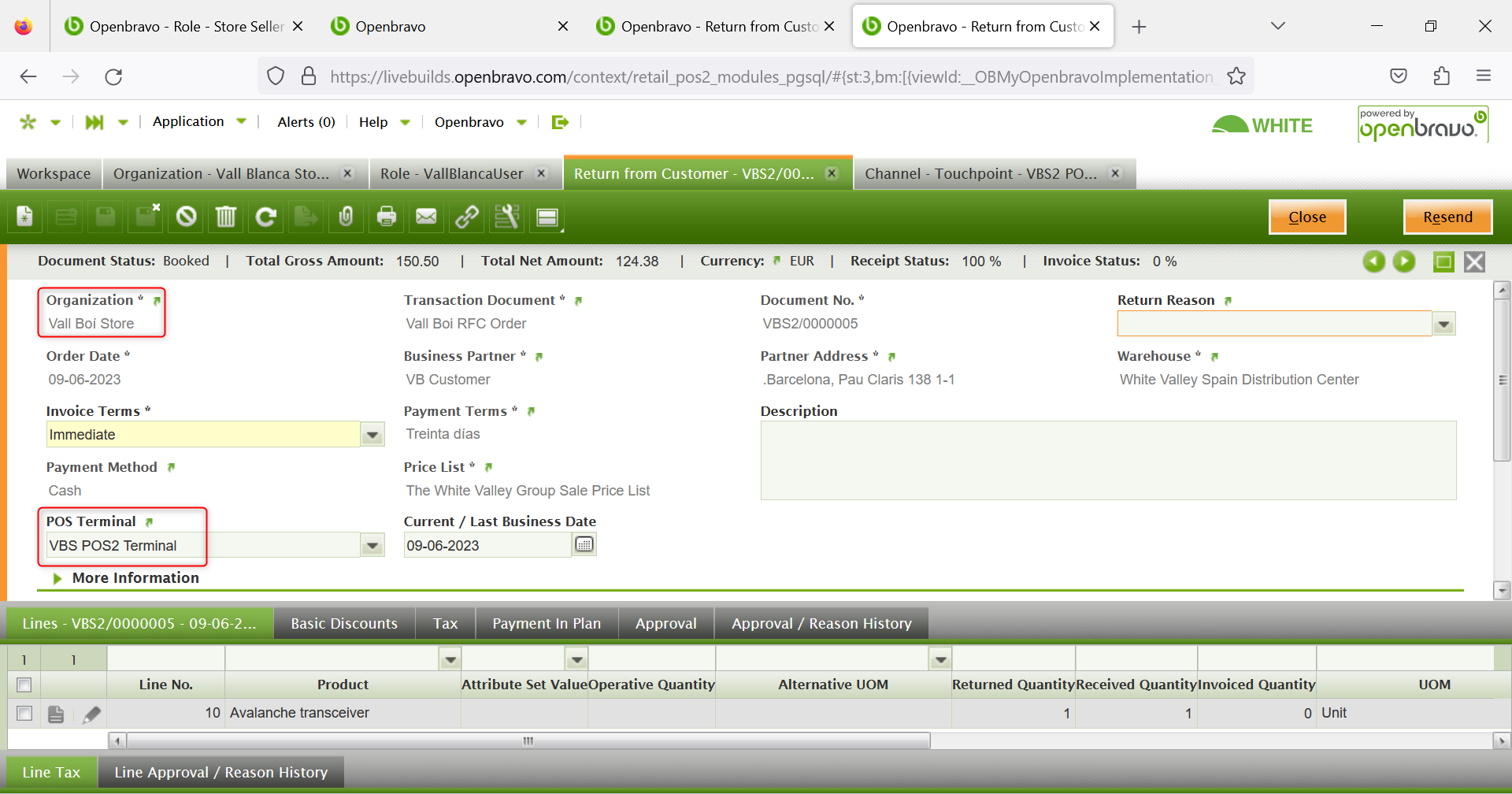Expand the Quick Launch dropdown arrow
The width and height of the screenshot is (1512, 794).
point(123,123)
